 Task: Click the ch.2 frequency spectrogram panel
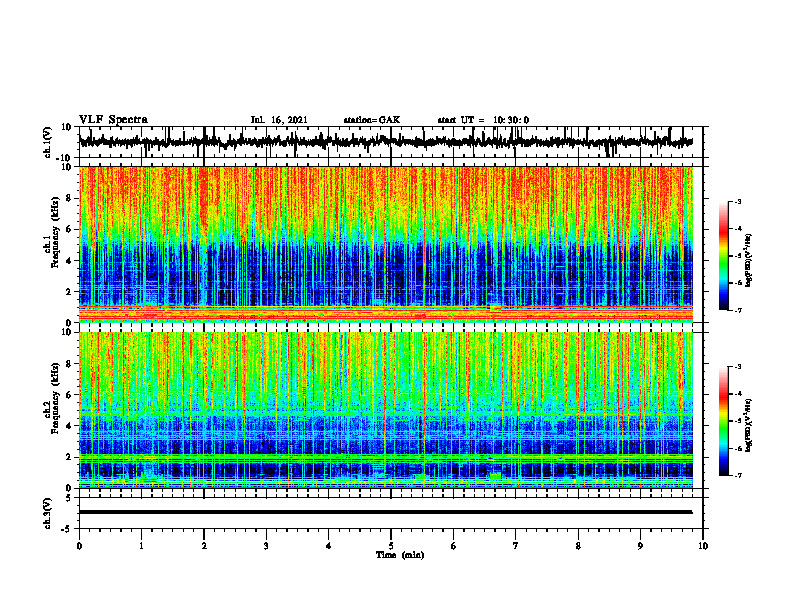point(386,410)
